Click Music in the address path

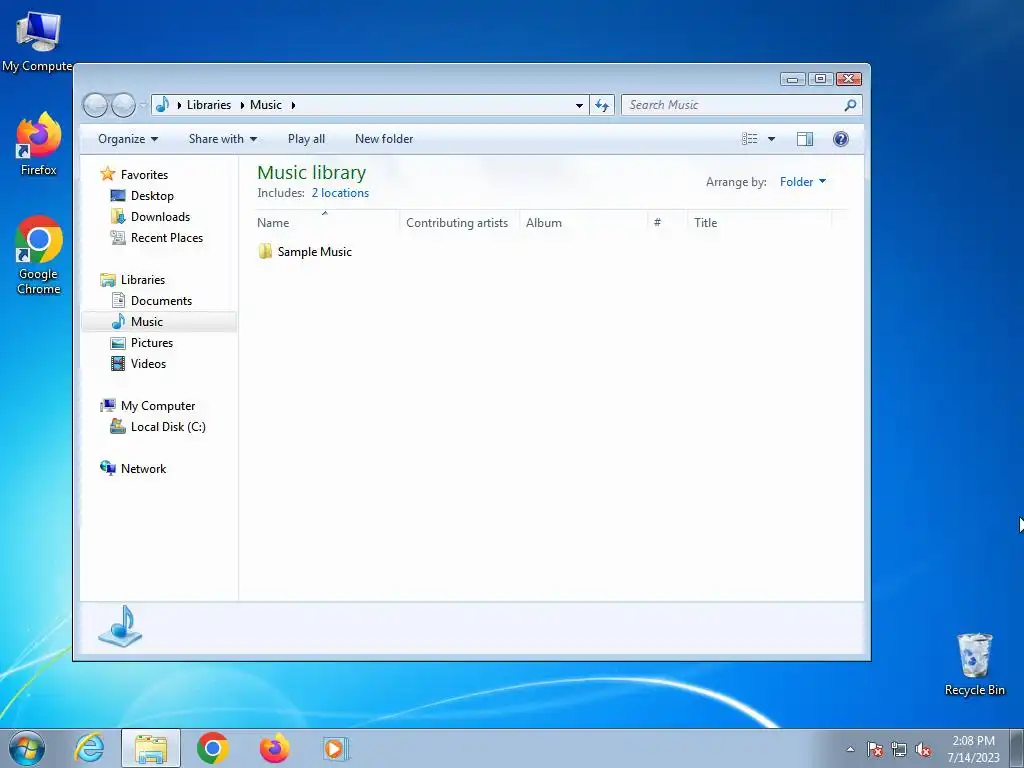click(x=266, y=105)
